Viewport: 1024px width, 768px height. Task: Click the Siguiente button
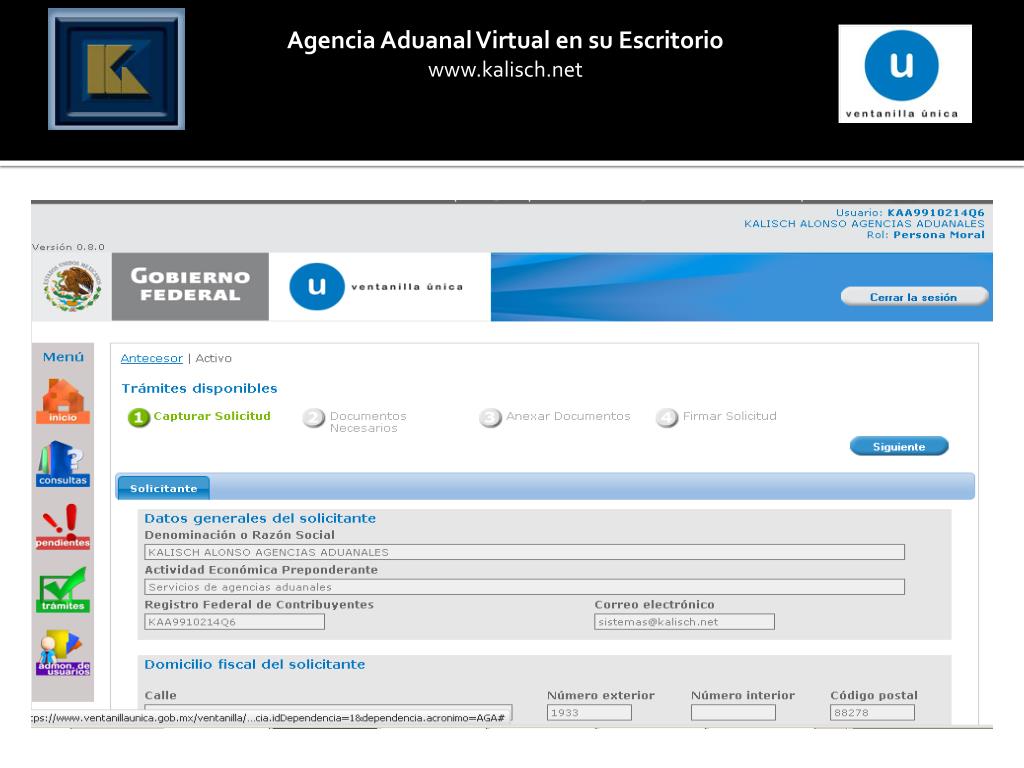[x=899, y=447]
